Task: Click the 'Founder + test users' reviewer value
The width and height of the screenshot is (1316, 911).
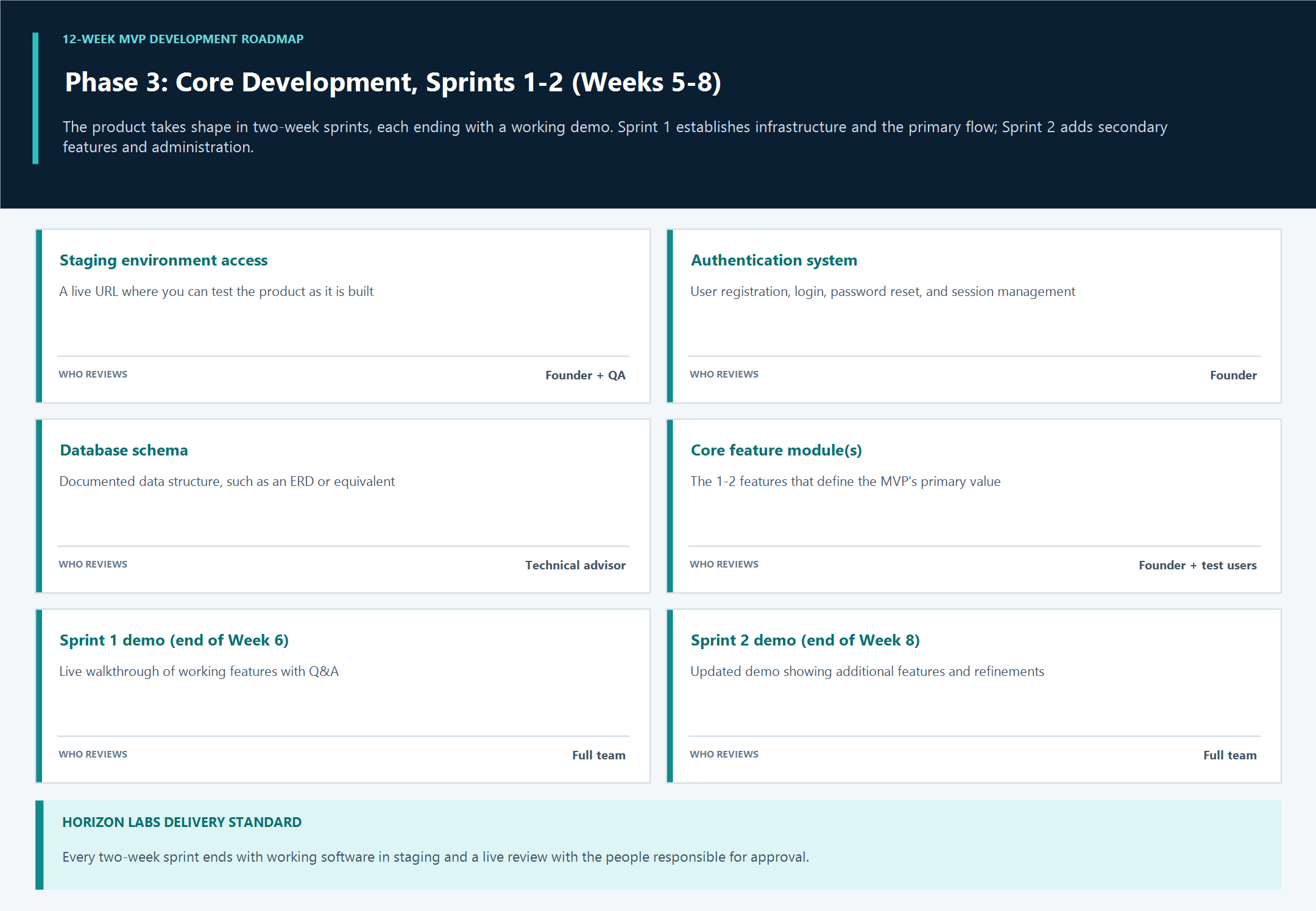Action: click(x=1198, y=565)
